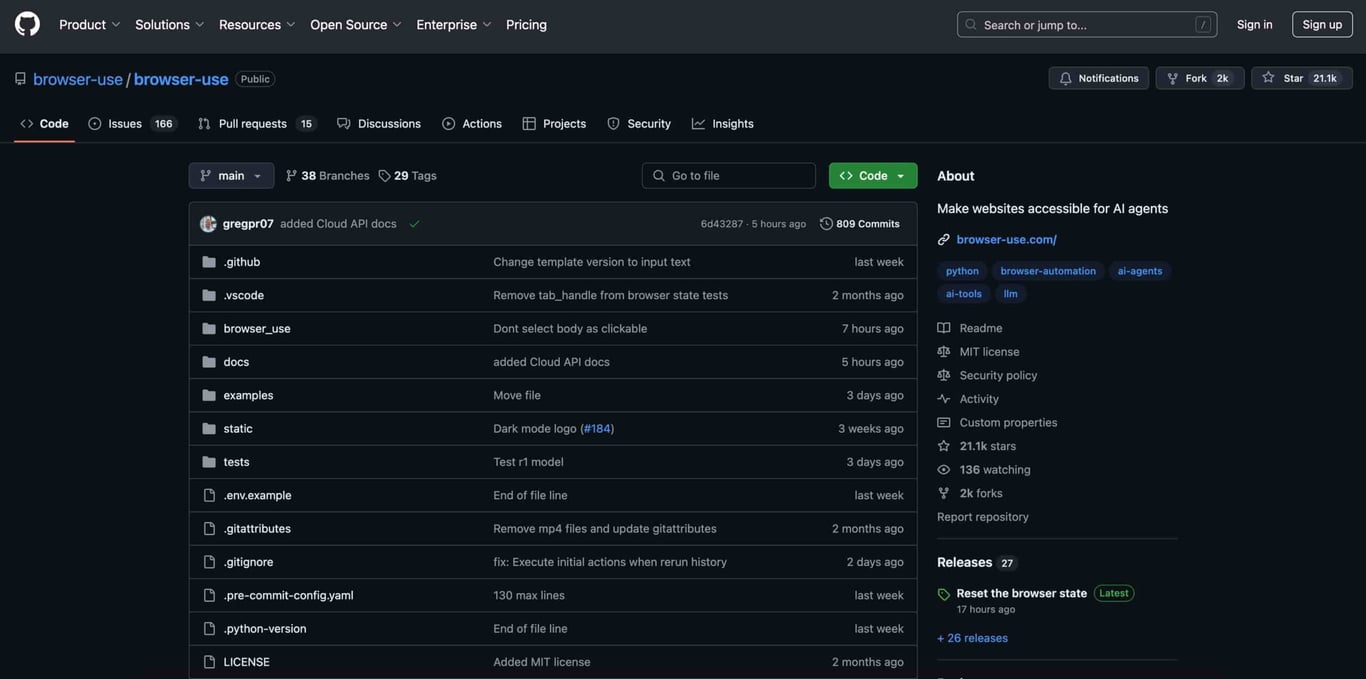Open the main branch dropdown
Image resolution: width=1366 pixels, height=679 pixels.
pos(231,176)
